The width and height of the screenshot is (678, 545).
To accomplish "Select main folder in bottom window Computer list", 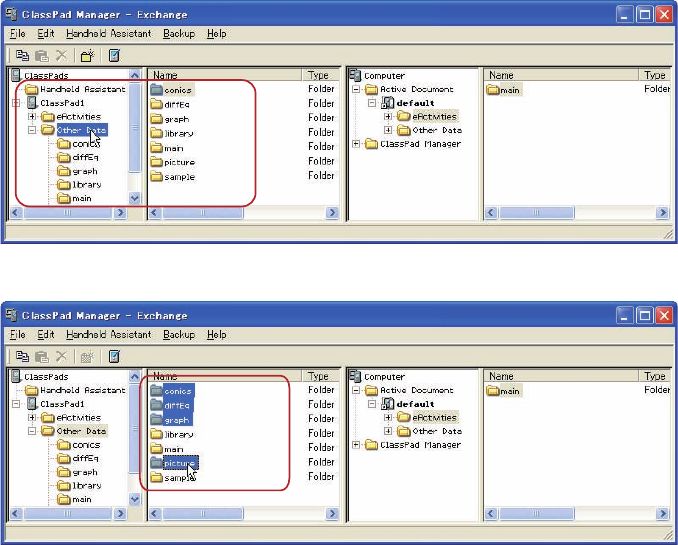I will coord(503,391).
